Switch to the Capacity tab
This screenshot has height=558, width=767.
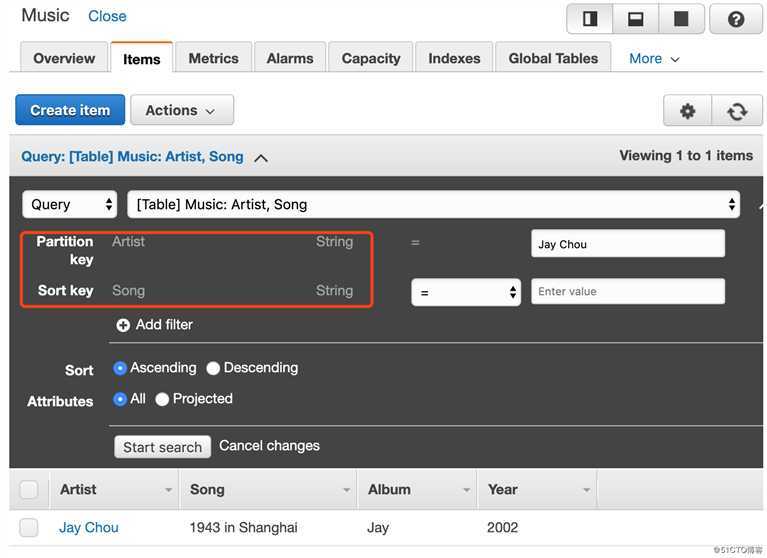(371, 58)
